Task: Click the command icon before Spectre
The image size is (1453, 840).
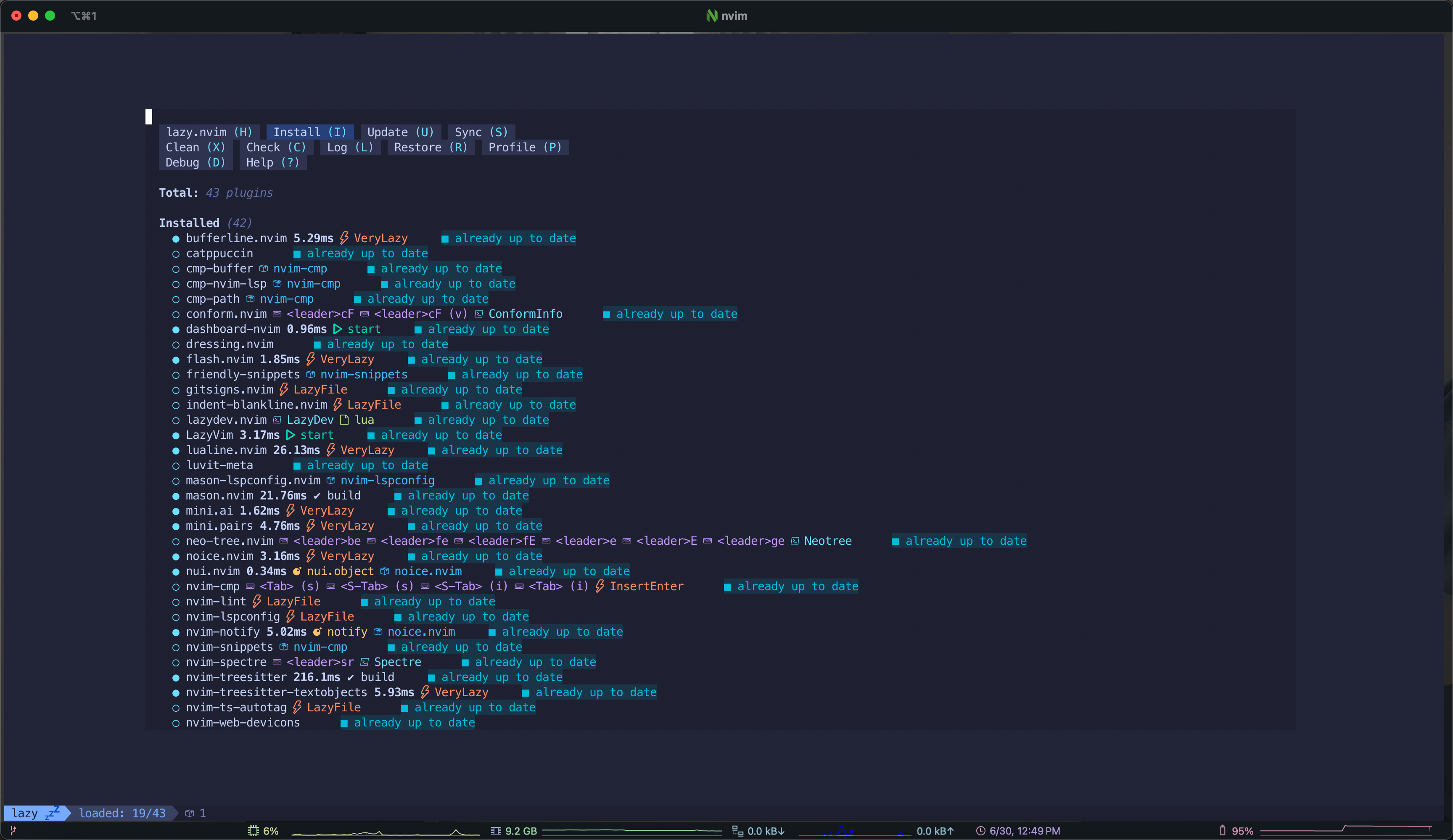Action: pos(365,663)
